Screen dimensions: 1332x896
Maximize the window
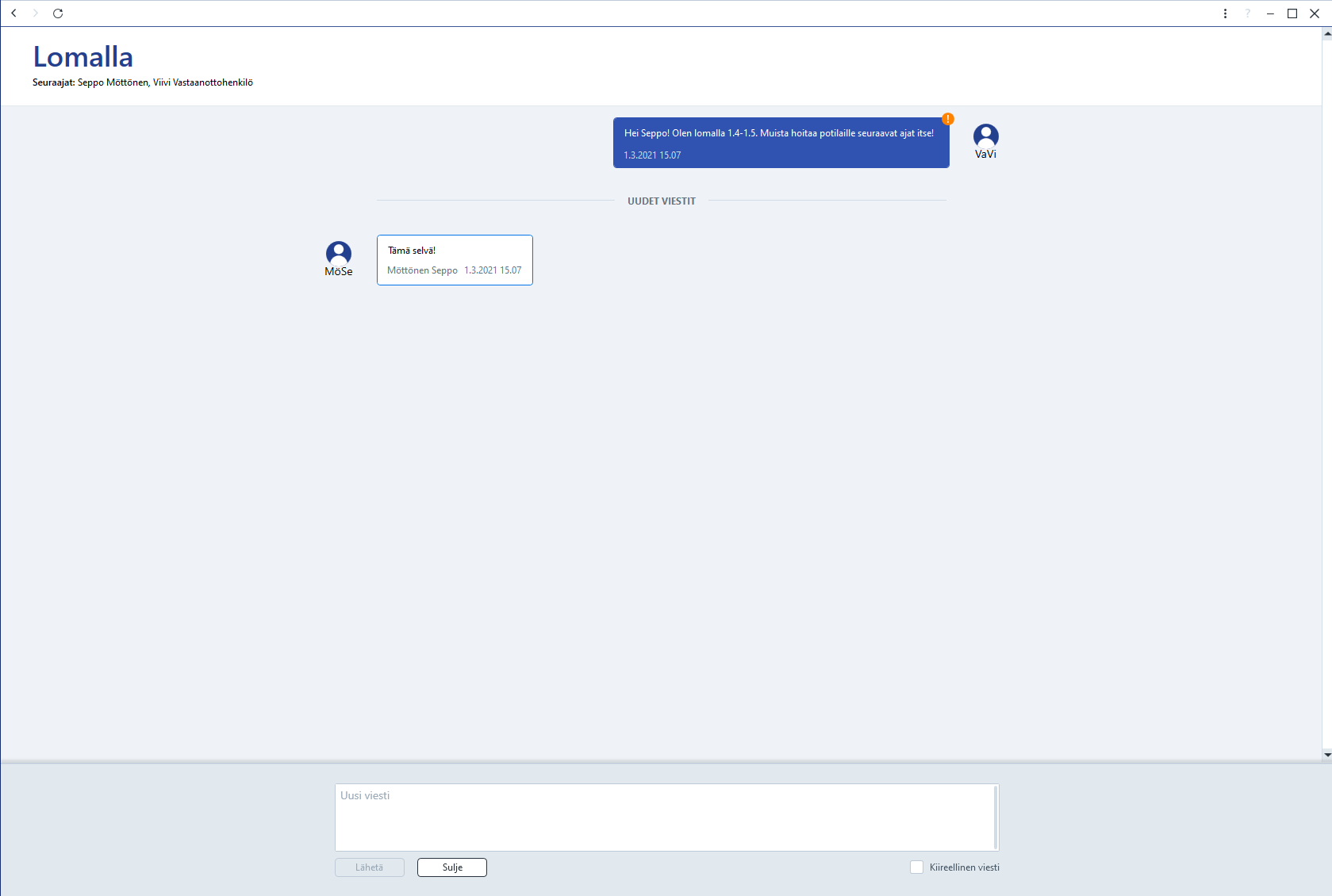1292,13
